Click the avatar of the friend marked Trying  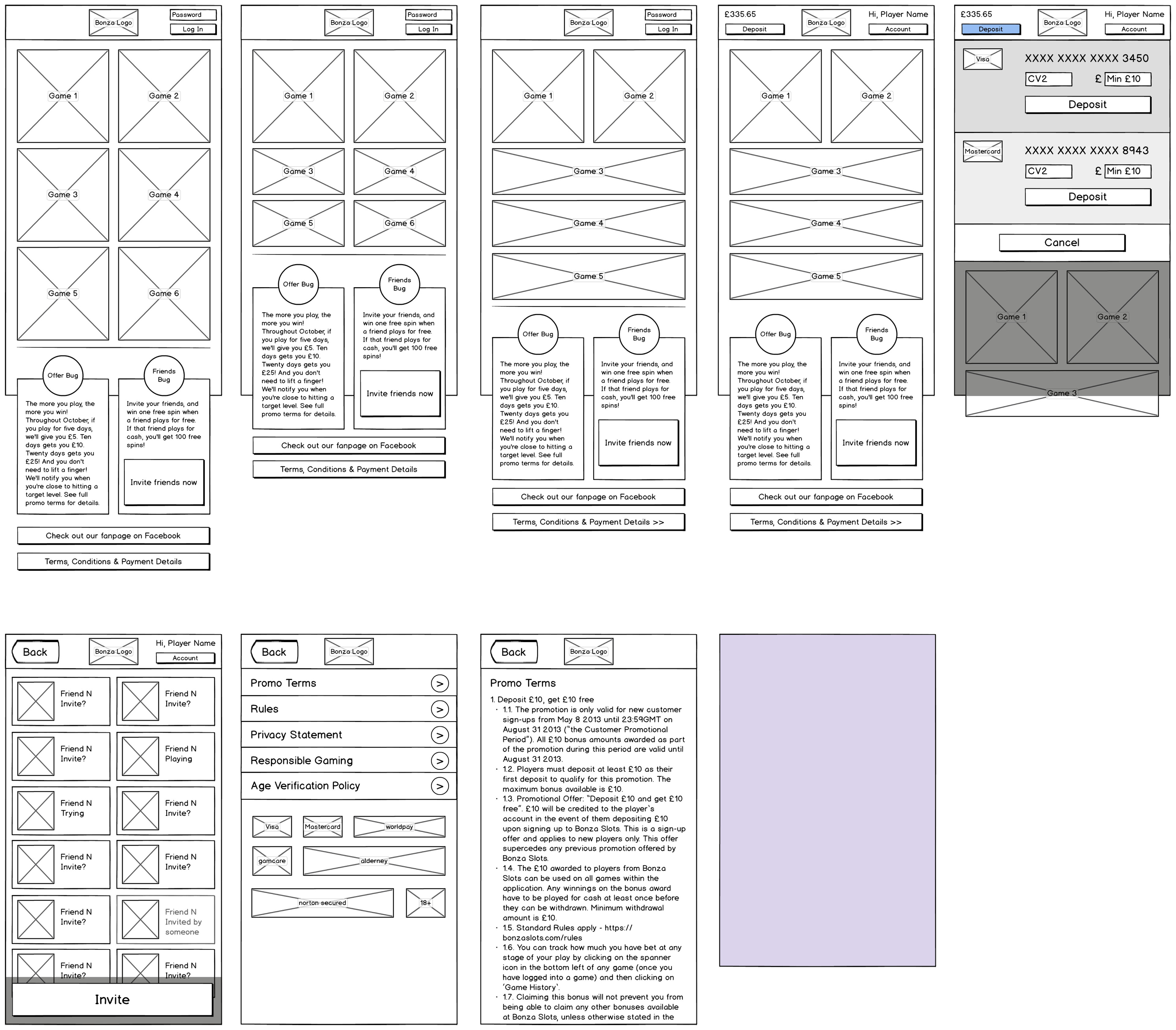36,810
